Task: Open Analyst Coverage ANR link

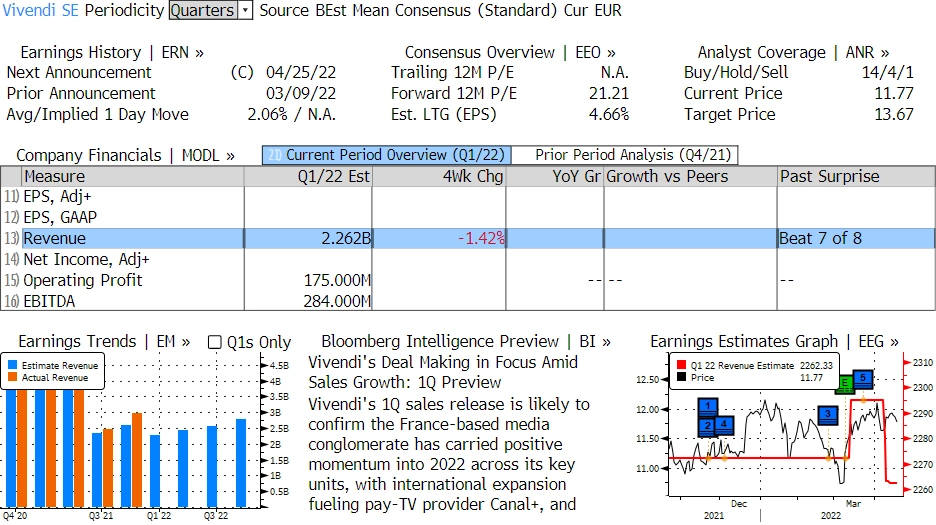Action: pos(793,53)
